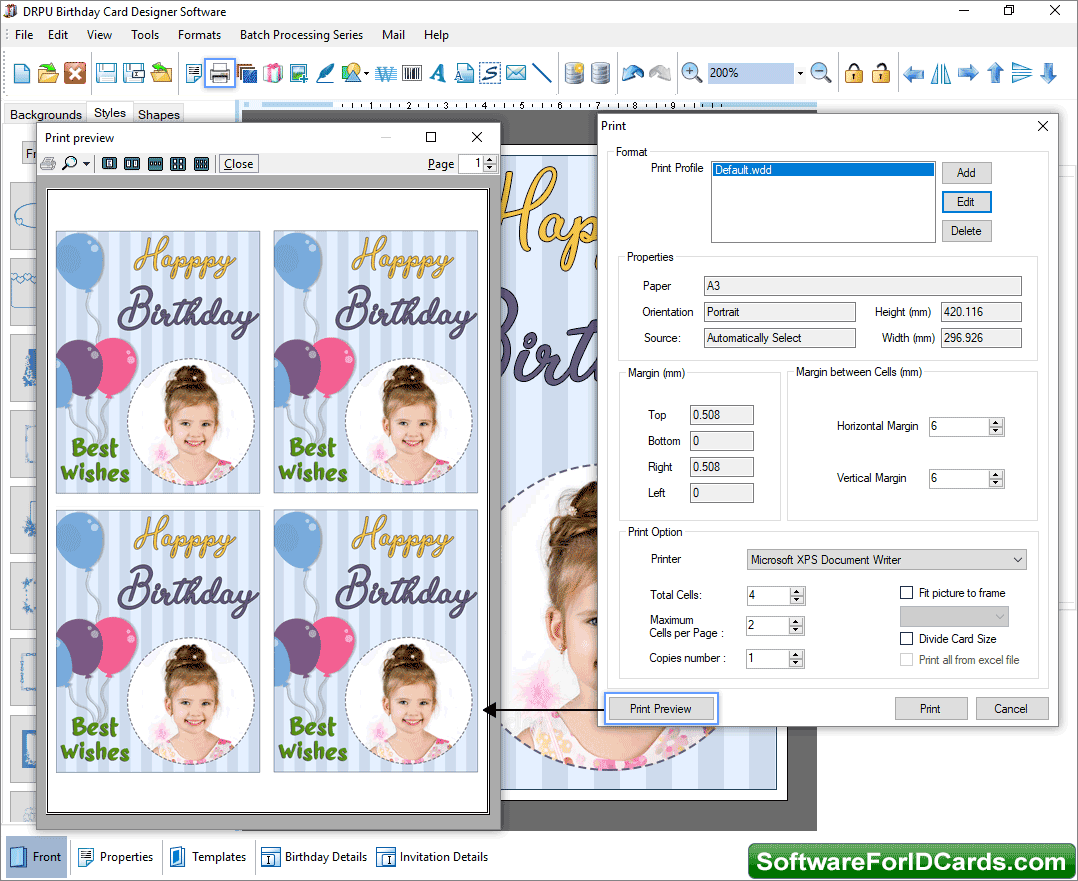Click Add print profile button
The width and height of the screenshot is (1078, 881).
coord(966,173)
